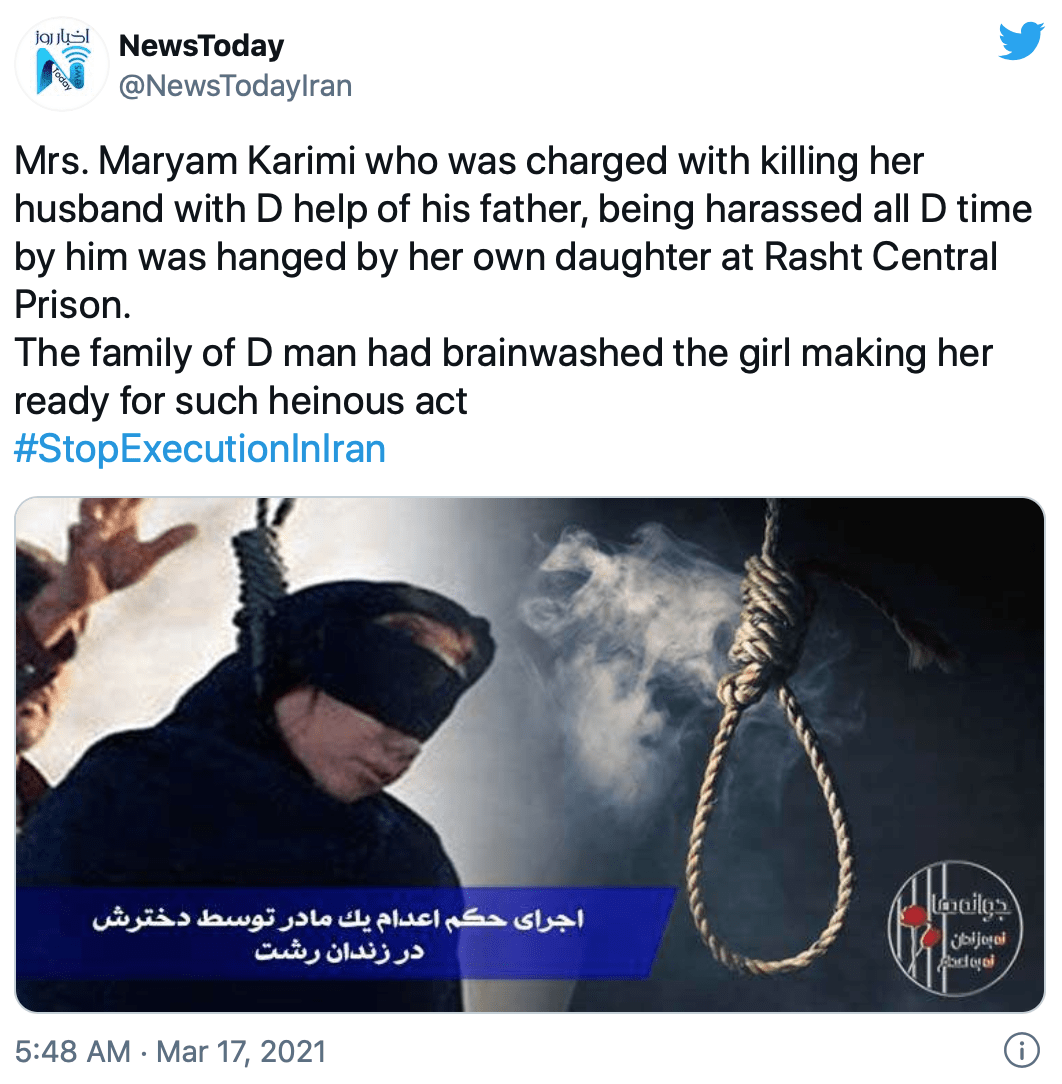Click 'The family of D man' sentence
This screenshot has height=1084, width=1062.
(x=186, y=353)
